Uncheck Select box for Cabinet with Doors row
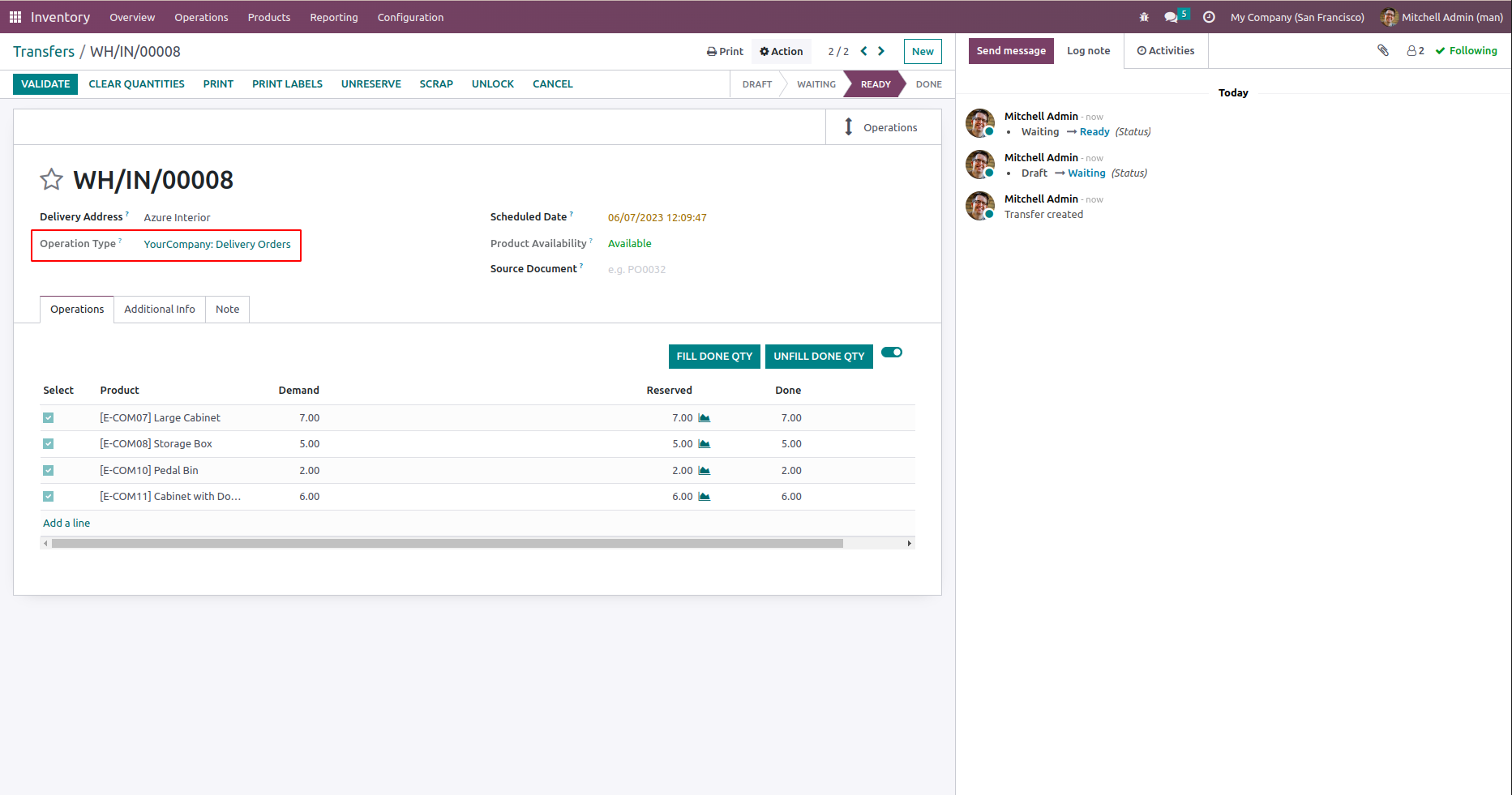 point(49,497)
